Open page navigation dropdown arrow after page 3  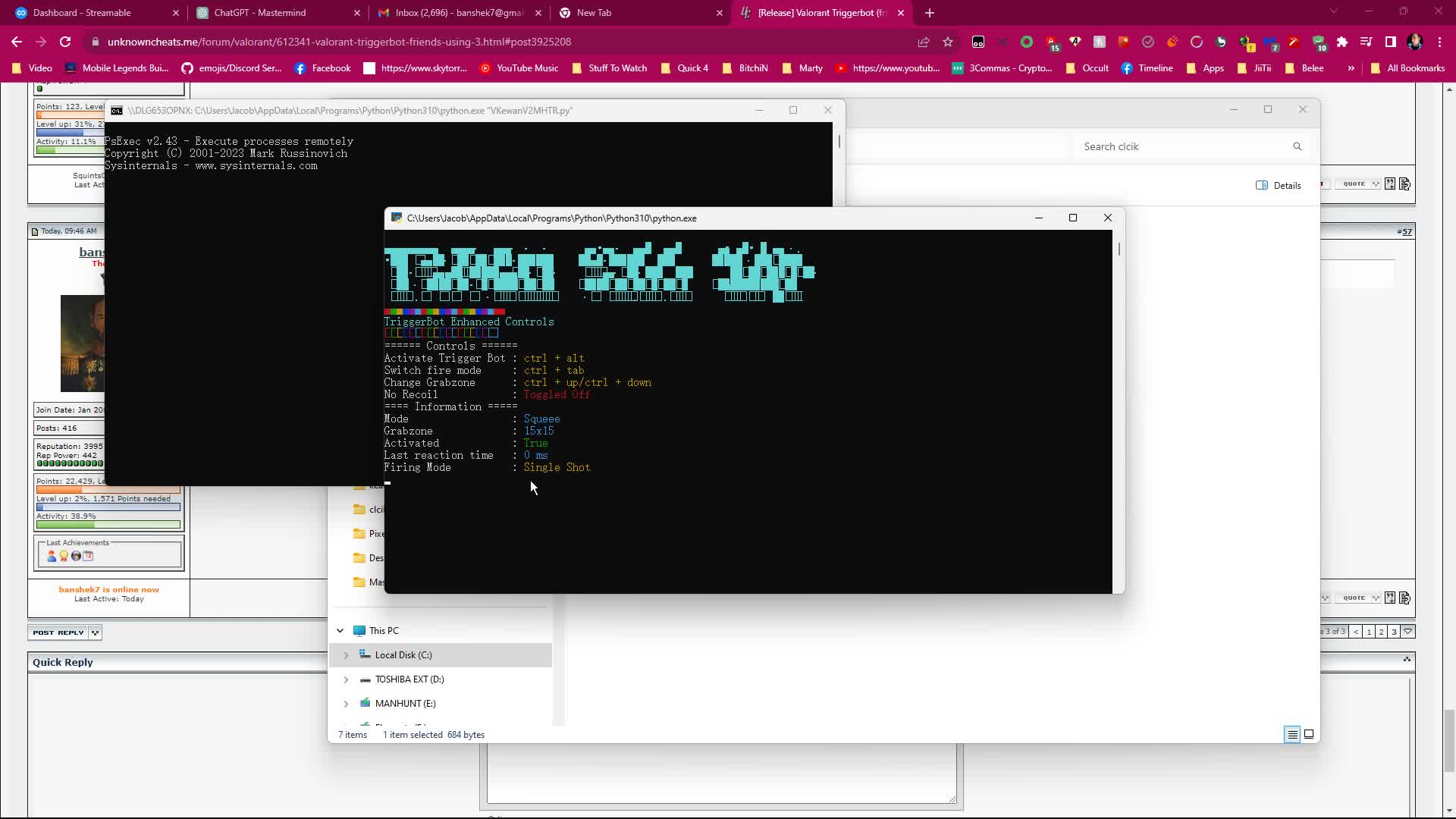pyautogui.click(x=1408, y=632)
